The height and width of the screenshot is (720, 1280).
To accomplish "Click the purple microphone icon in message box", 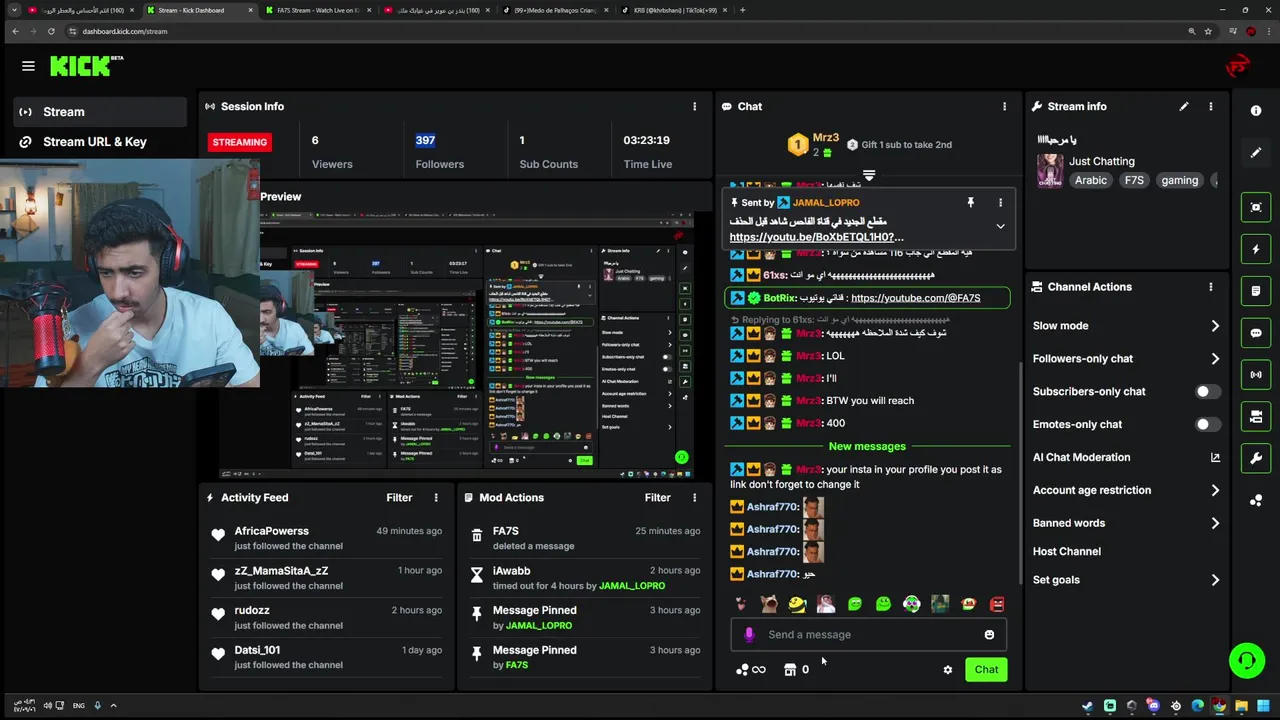I will coord(749,634).
